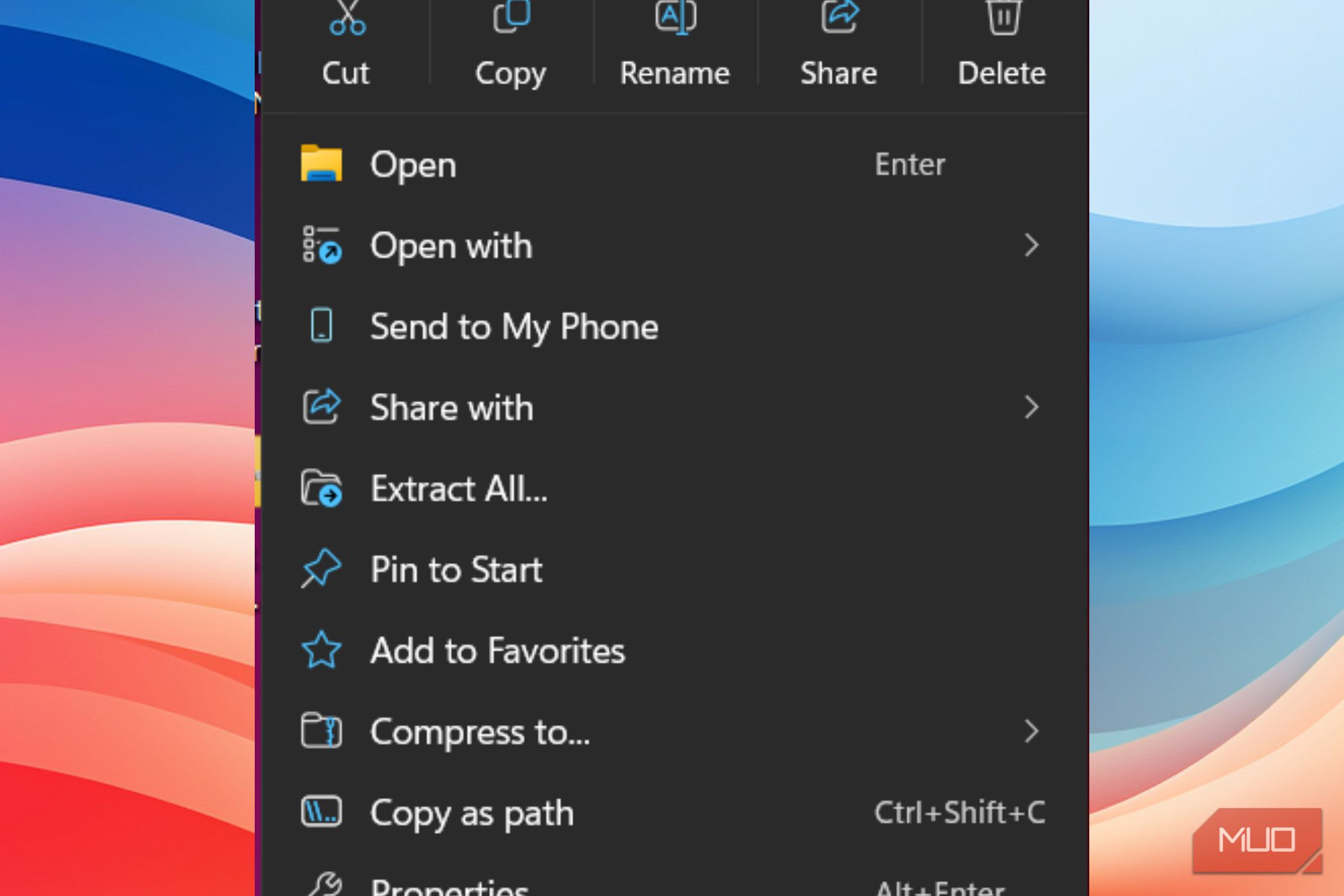Click the Delete trash can icon

[1003, 17]
